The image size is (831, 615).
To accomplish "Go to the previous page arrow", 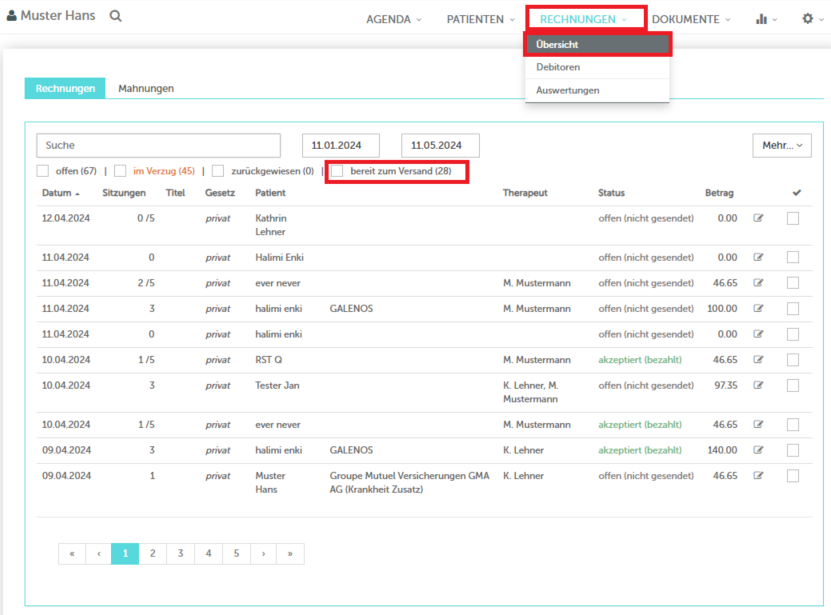I will click(x=99, y=554).
